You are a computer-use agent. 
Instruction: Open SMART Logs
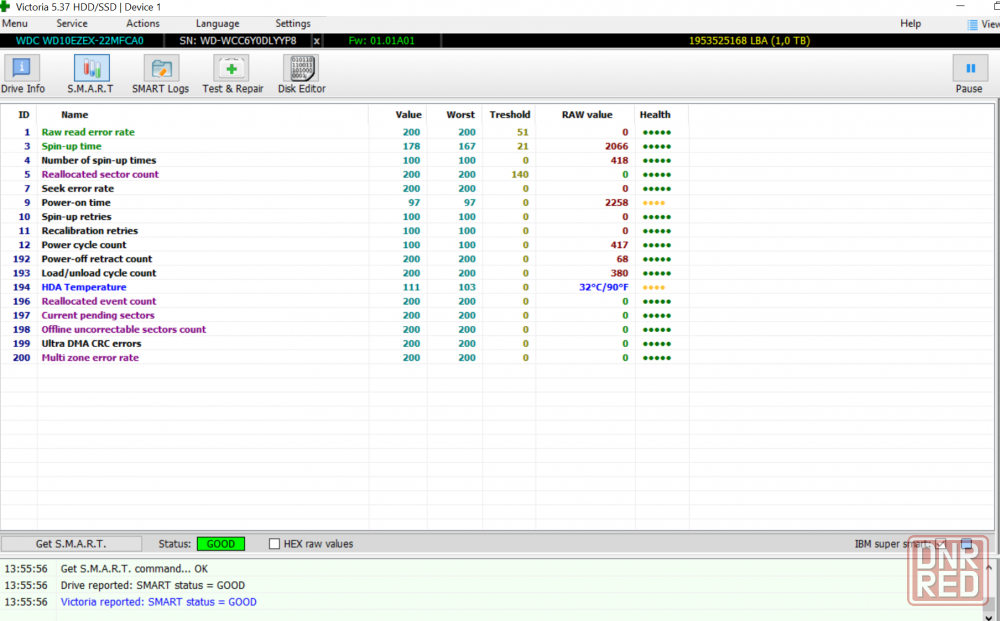click(160, 75)
